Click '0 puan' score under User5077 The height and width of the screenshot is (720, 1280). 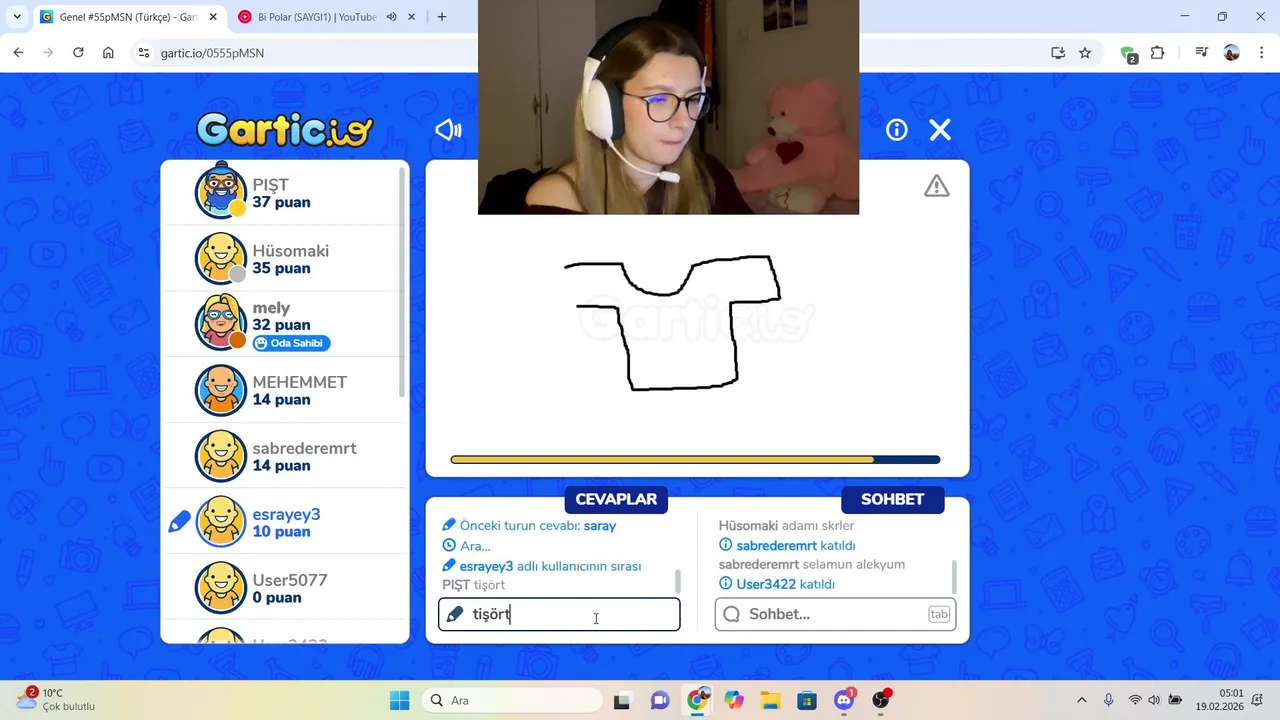(x=277, y=598)
